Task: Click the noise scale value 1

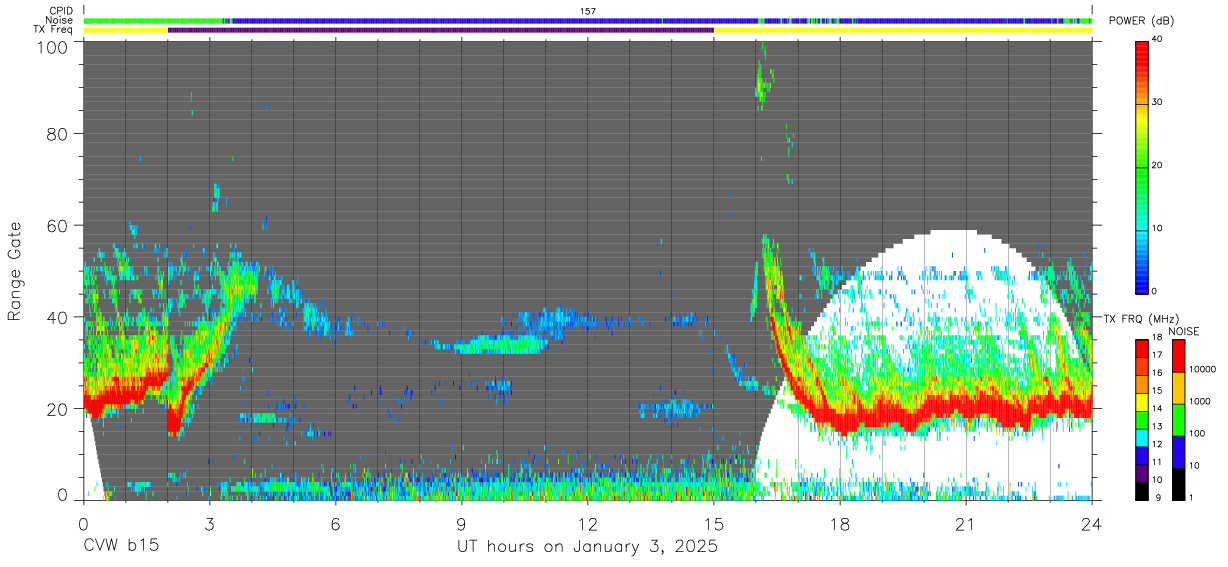Action: coord(1191,497)
